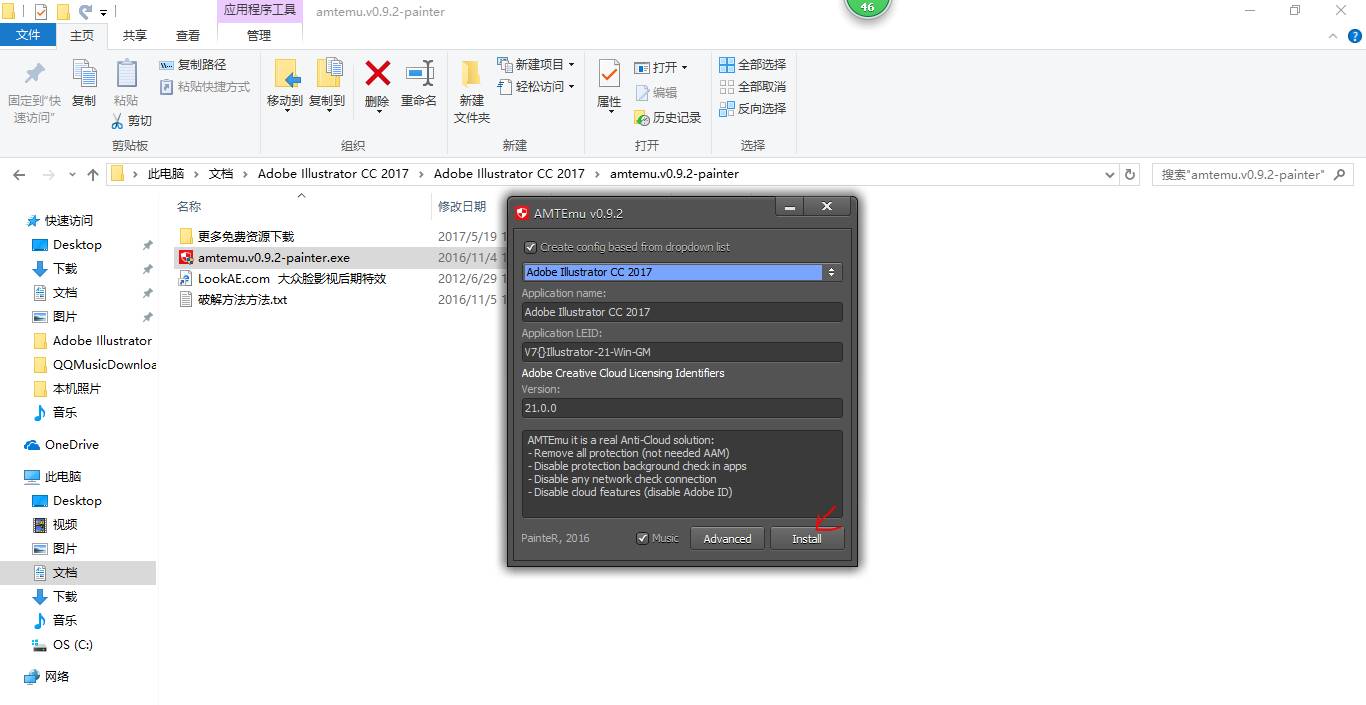
Task: Sort by the 名称 column header
Action: click(x=189, y=207)
